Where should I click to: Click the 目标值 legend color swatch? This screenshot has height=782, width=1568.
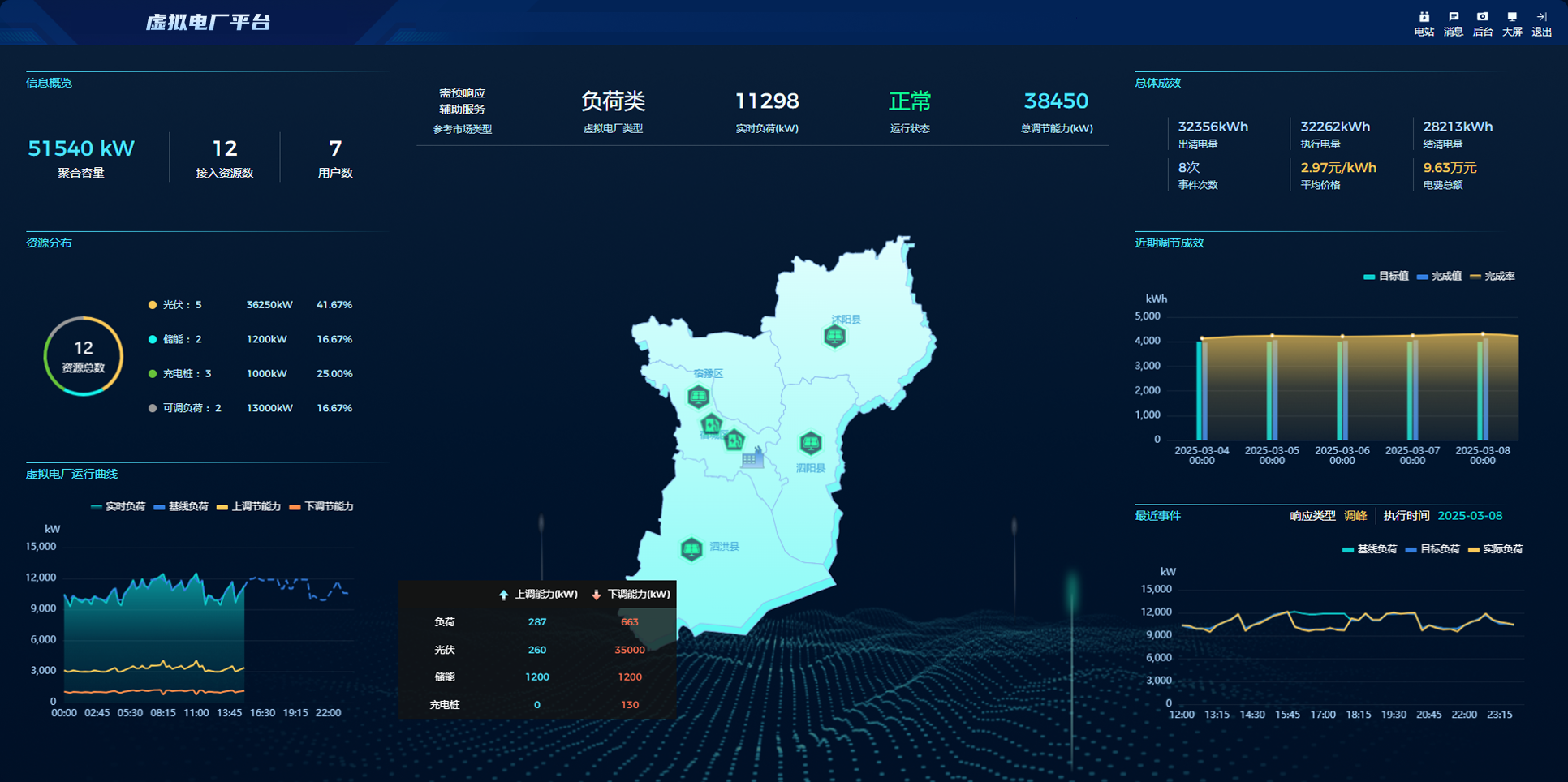click(x=1369, y=277)
